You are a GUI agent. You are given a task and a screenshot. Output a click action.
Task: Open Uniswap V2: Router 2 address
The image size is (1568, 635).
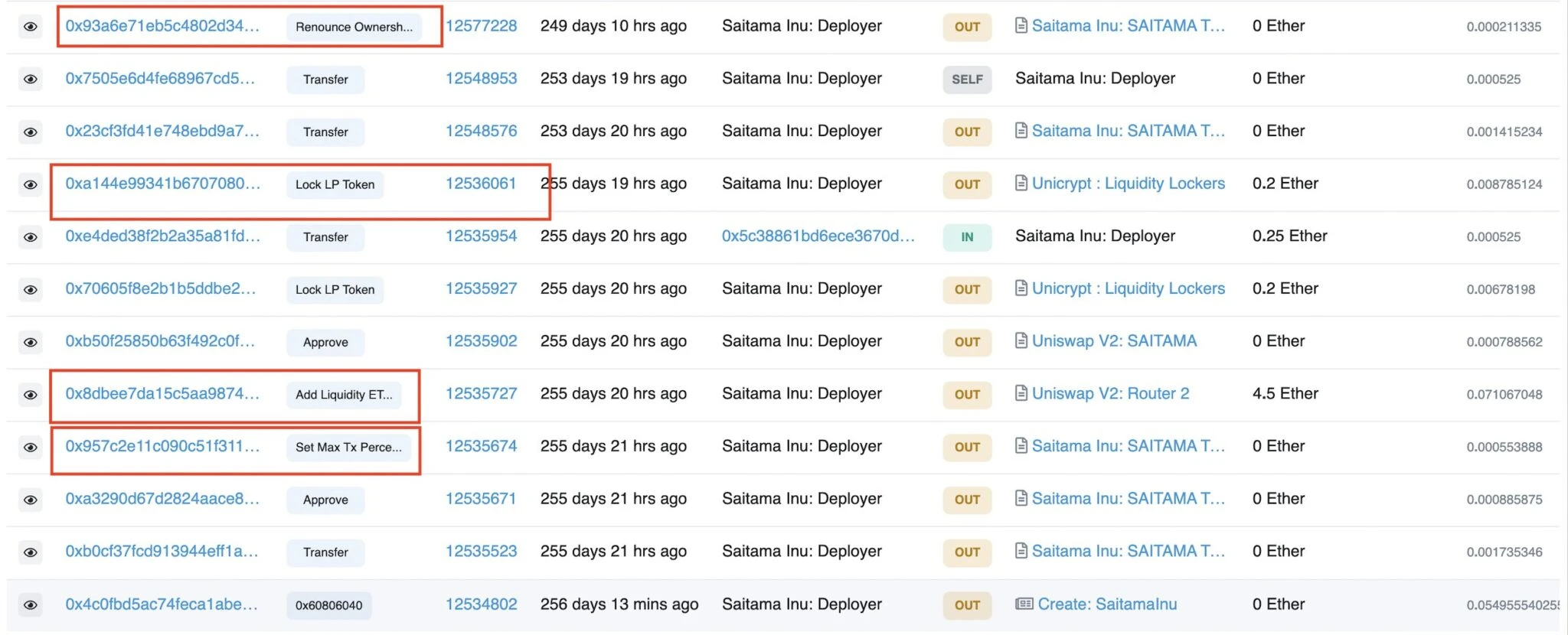pyautogui.click(x=1111, y=393)
